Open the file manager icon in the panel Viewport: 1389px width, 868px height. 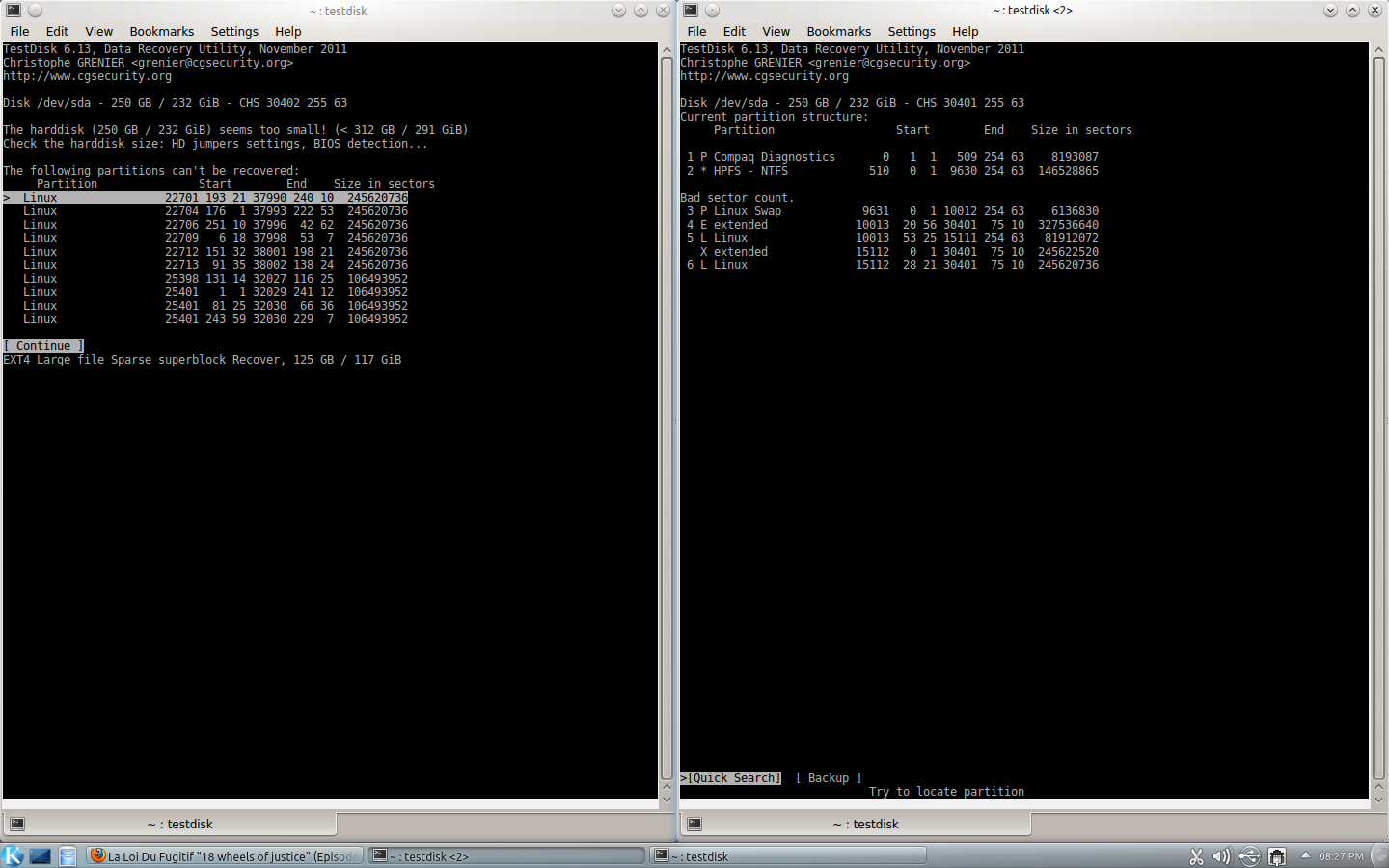[x=68, y=855]
